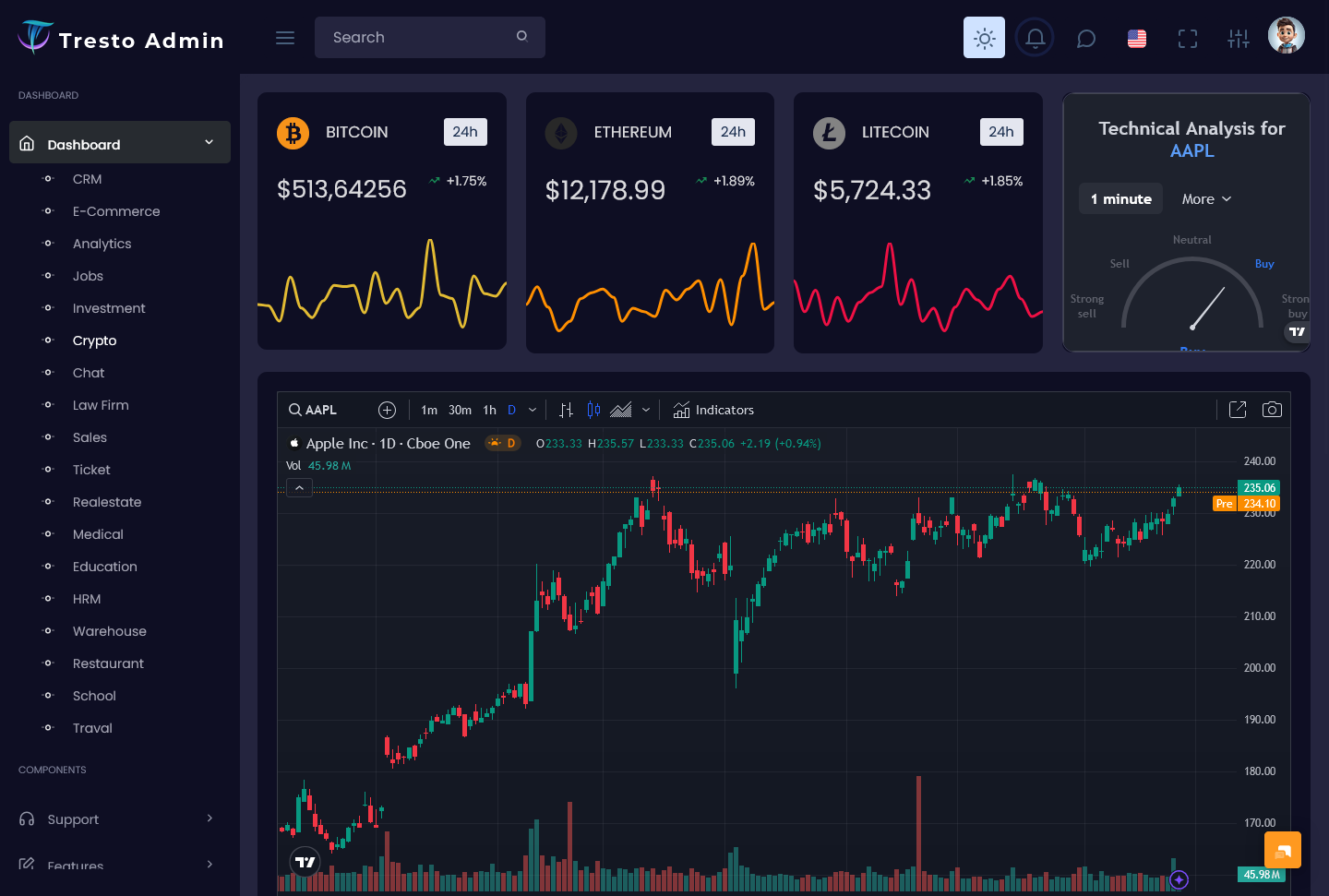Open Warehouse dashboard
This screenshot has width=1329, height=896.
click(110, 631)
